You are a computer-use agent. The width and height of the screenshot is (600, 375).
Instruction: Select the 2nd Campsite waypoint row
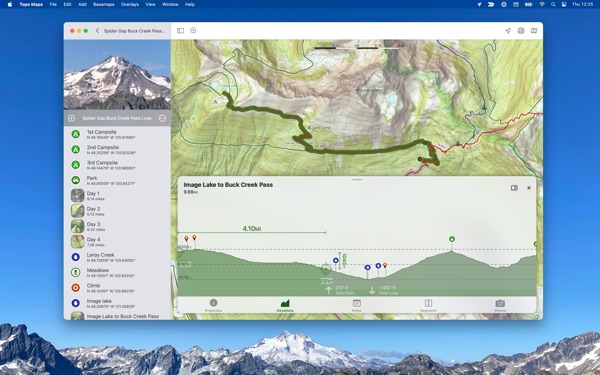117,149
